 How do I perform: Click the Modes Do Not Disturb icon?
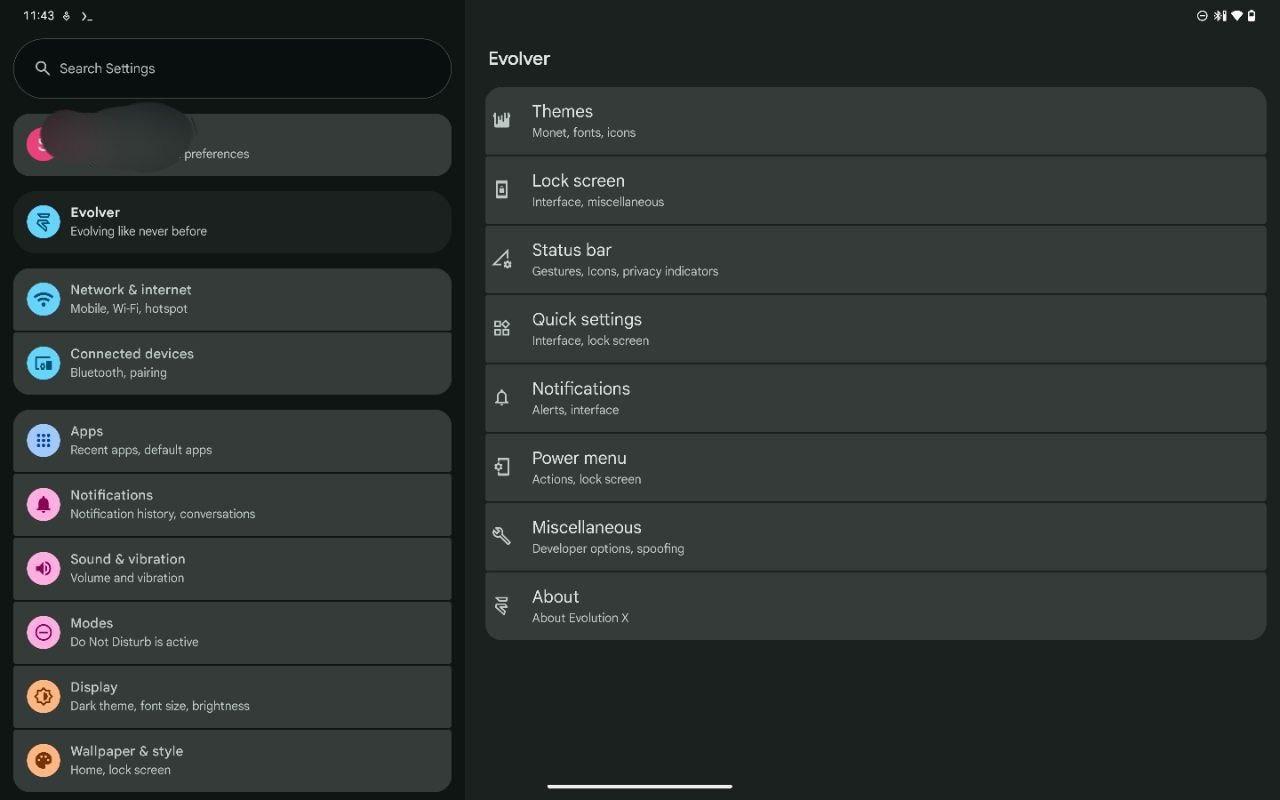point(43,632)
